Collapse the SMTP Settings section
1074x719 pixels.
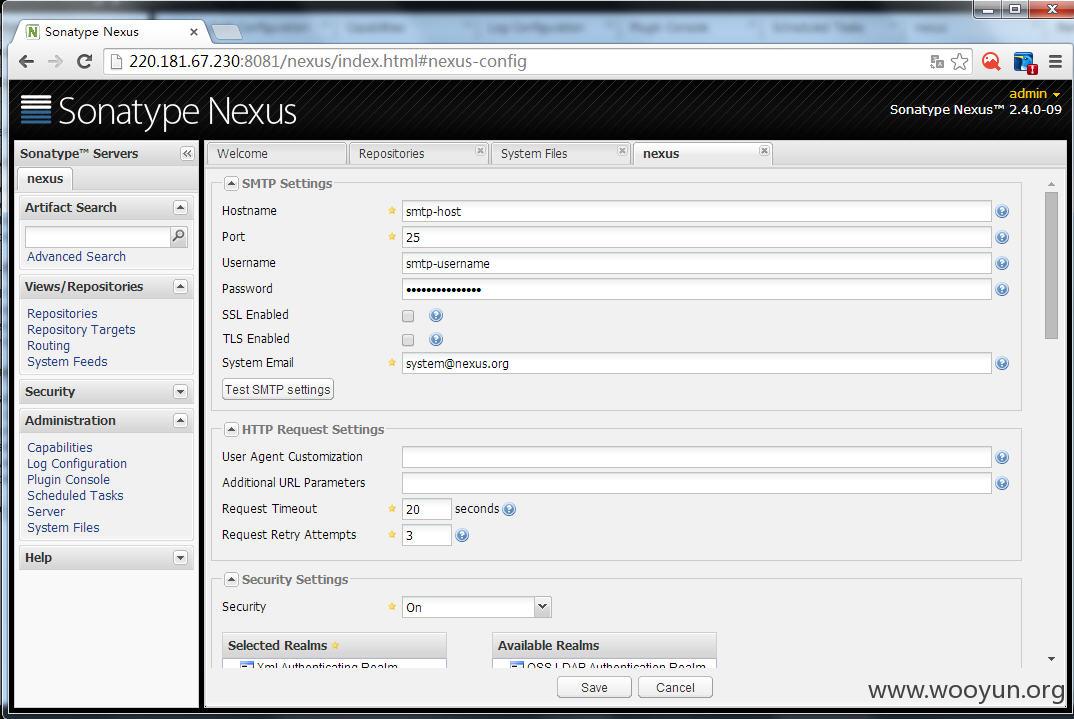(x=232, y=184)
